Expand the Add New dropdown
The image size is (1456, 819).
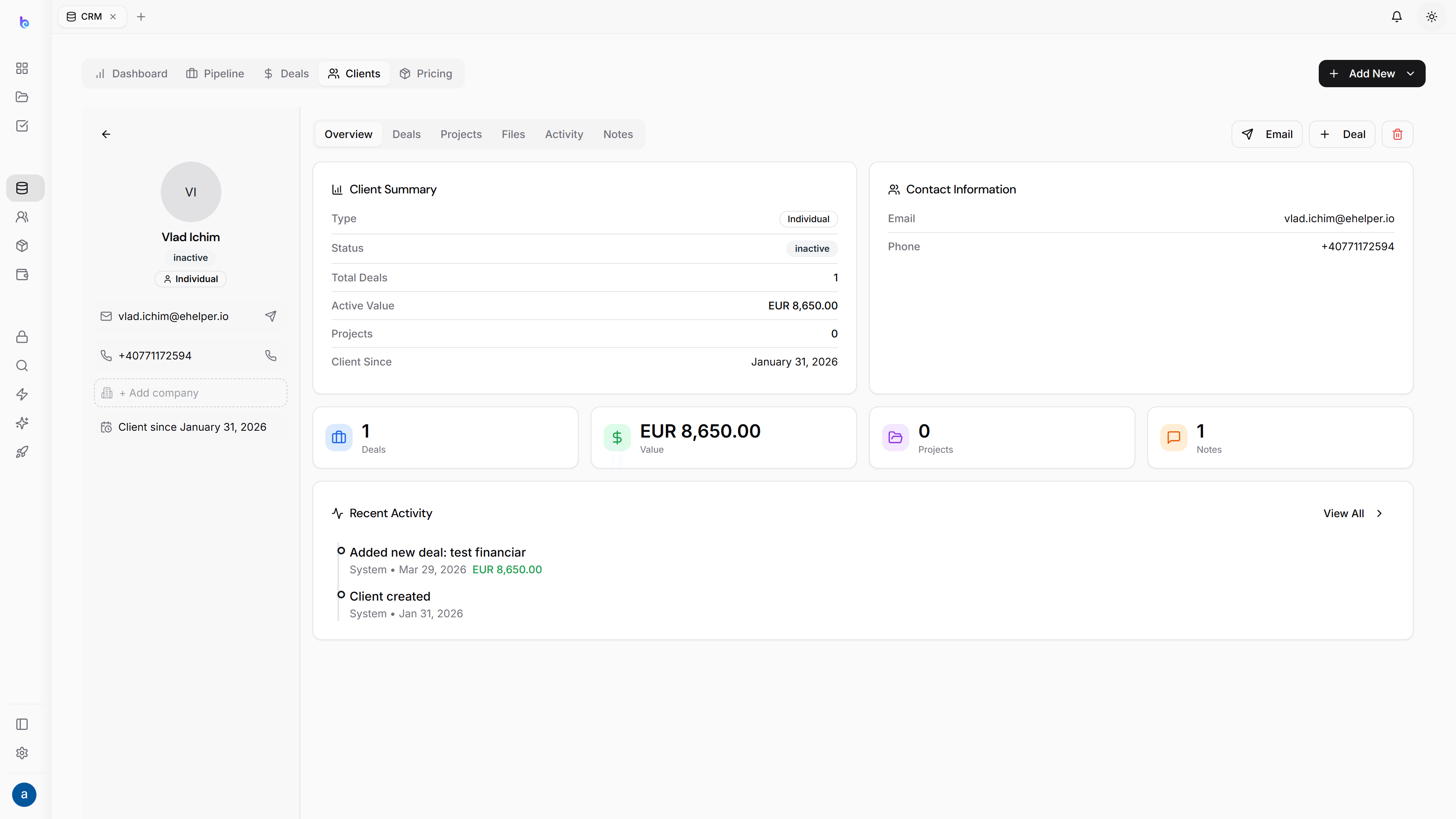1372,74
